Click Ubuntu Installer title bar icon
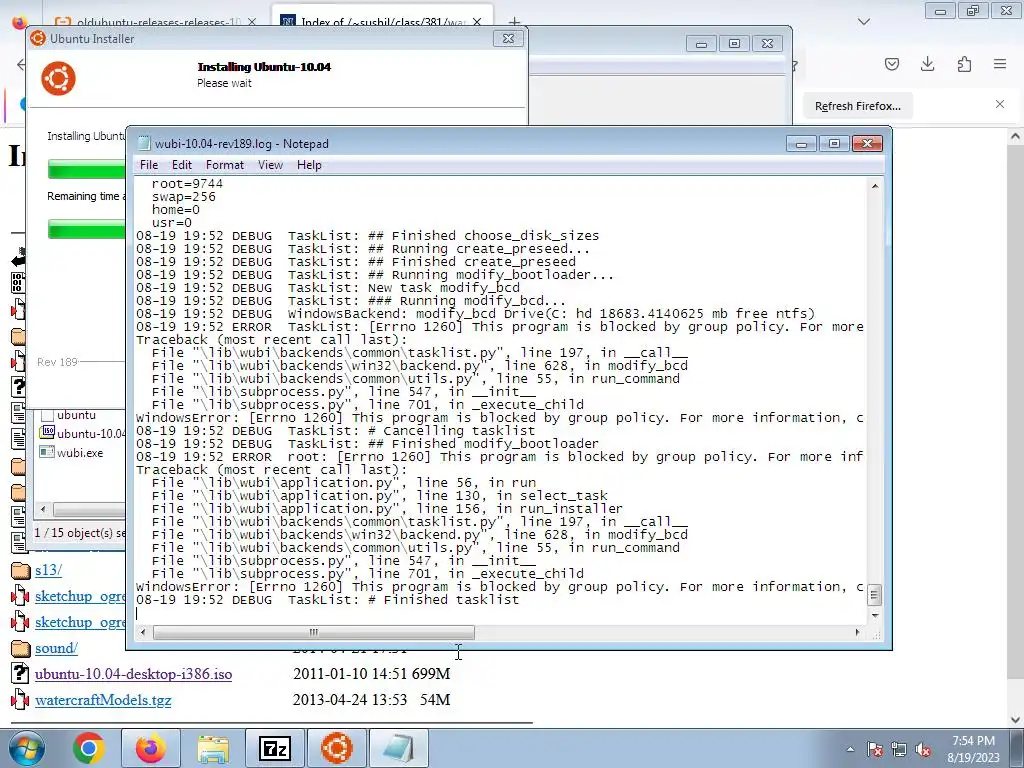This screenshot has width=1024, height=768. pos(38,39)
